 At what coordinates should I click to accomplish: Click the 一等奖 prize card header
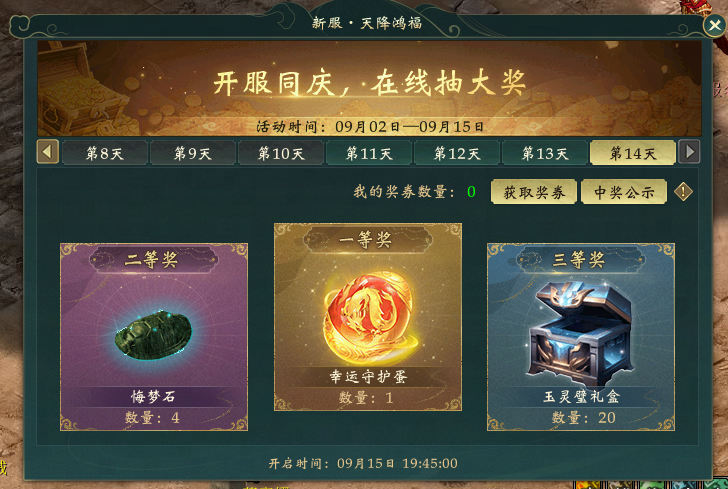(x=368, y=240)
